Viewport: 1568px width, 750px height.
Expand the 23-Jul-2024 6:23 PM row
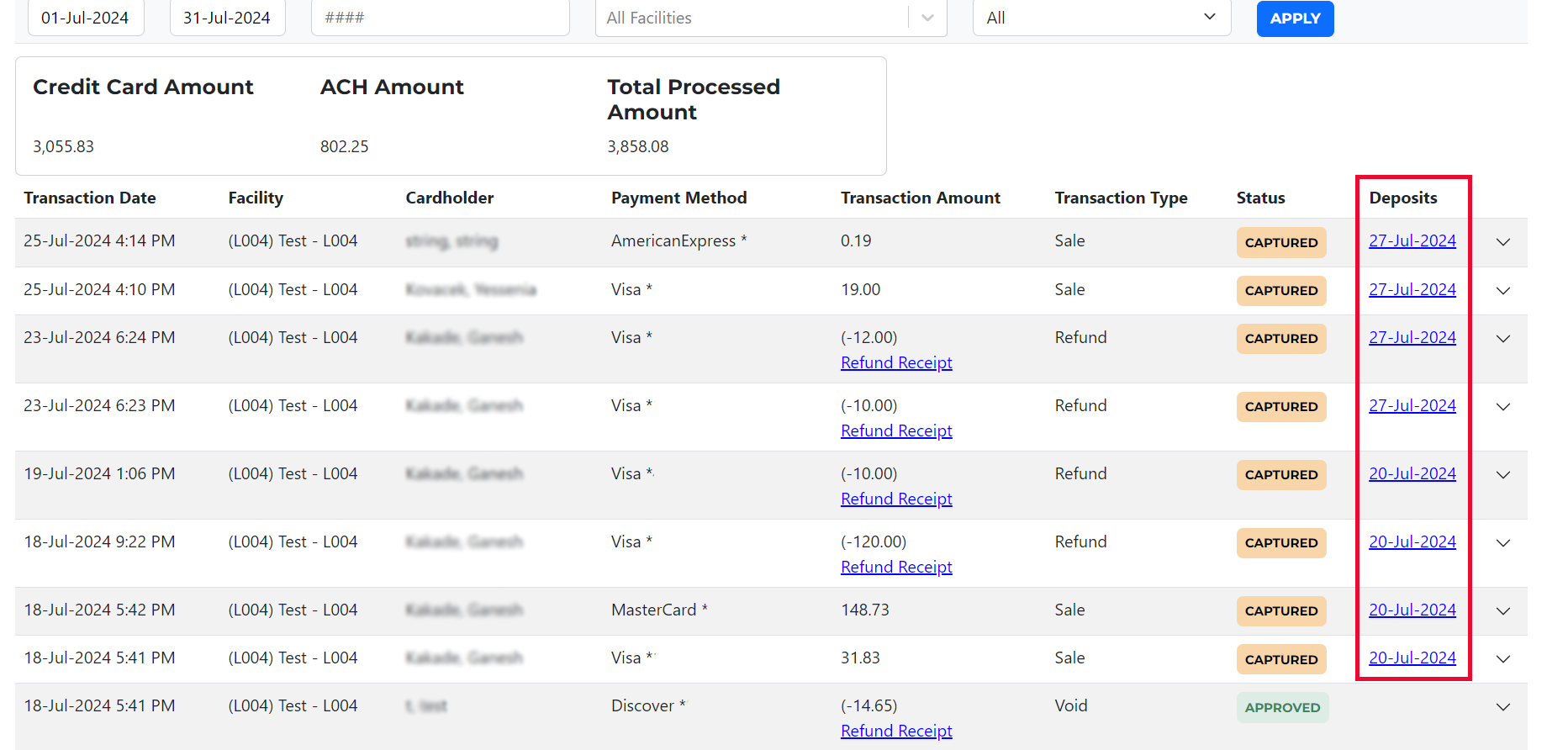(1503, 407)
